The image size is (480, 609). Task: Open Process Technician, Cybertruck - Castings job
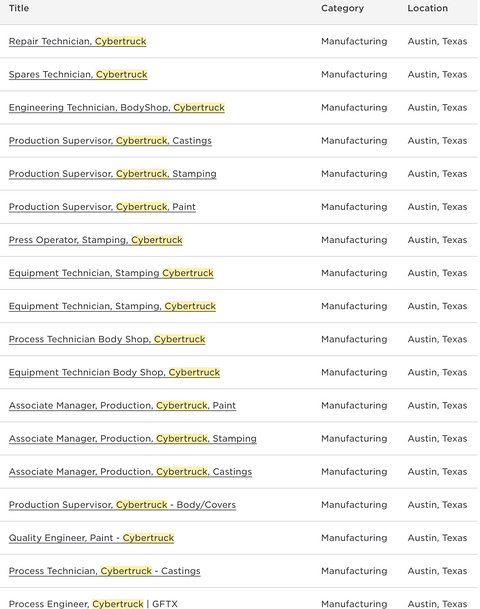(x=104, y=571)
